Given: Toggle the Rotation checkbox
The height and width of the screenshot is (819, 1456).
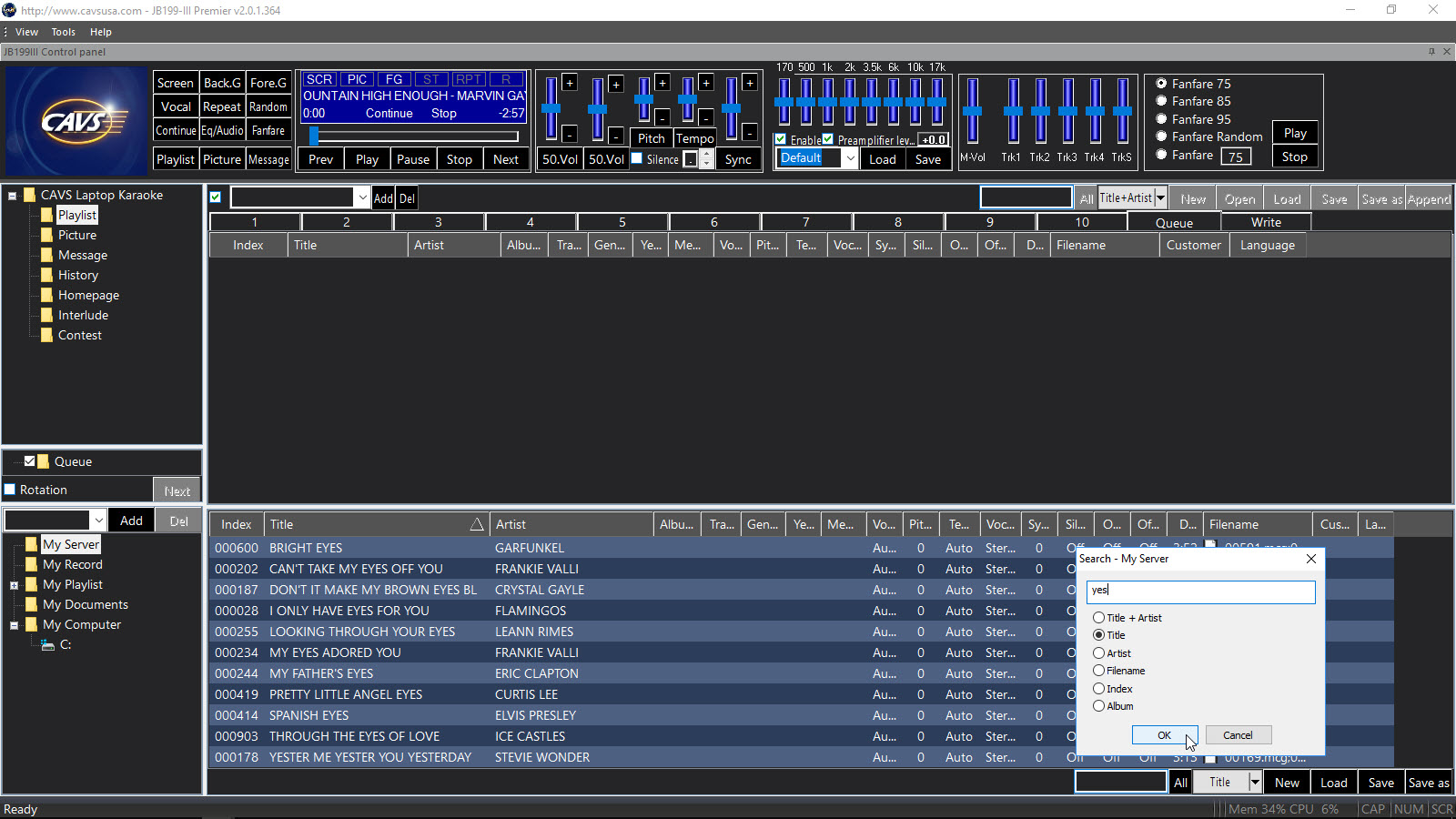Looking at the screenshot, I should (x=10, y=490).
